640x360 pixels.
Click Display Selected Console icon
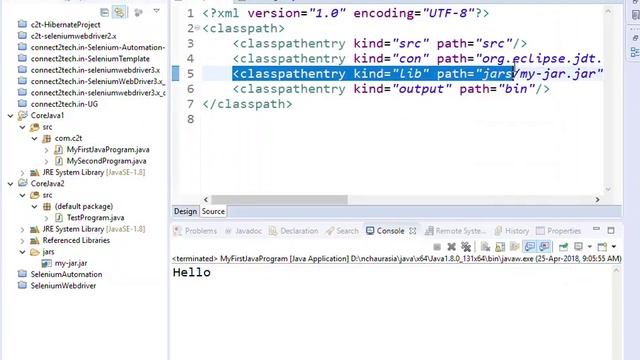pos(578,246)
